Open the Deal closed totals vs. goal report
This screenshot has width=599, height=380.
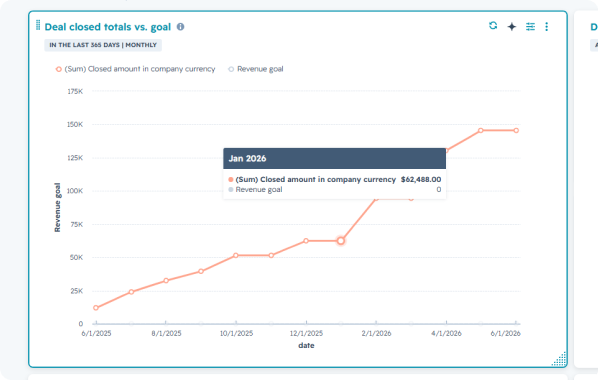[108, 27]
